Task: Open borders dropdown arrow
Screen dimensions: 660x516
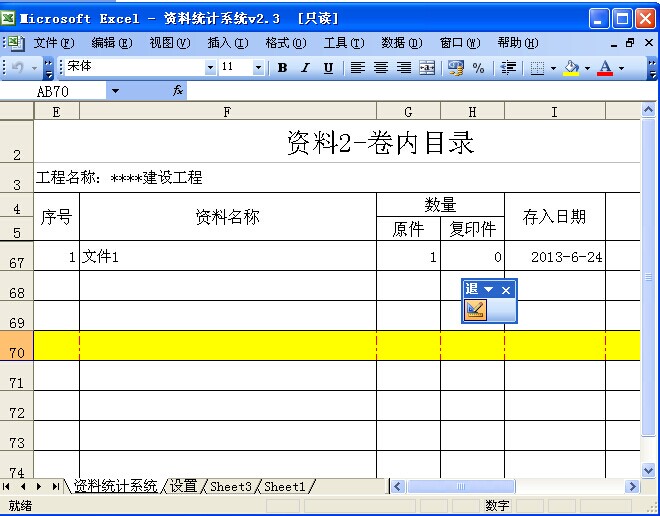Action: tap(553, 68)
